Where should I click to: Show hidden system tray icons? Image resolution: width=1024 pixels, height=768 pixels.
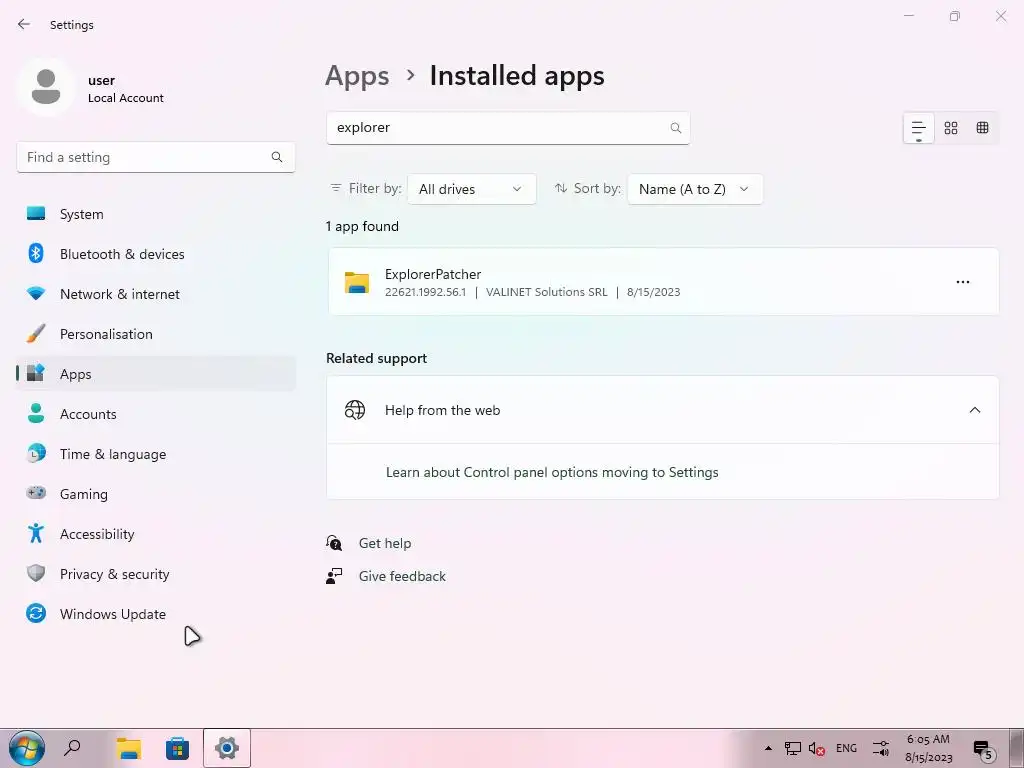[769, 748]
